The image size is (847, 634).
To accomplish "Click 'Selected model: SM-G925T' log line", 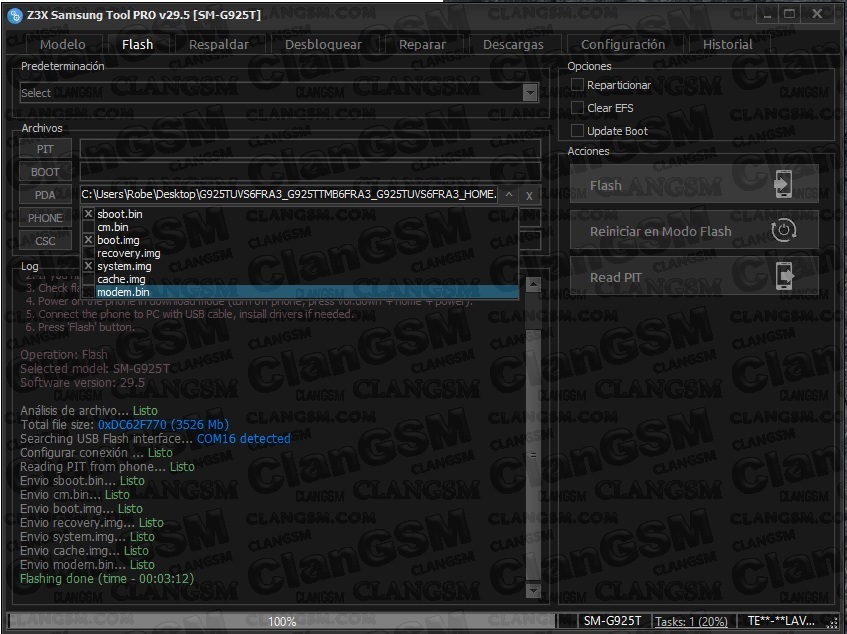I will point(95,368).
